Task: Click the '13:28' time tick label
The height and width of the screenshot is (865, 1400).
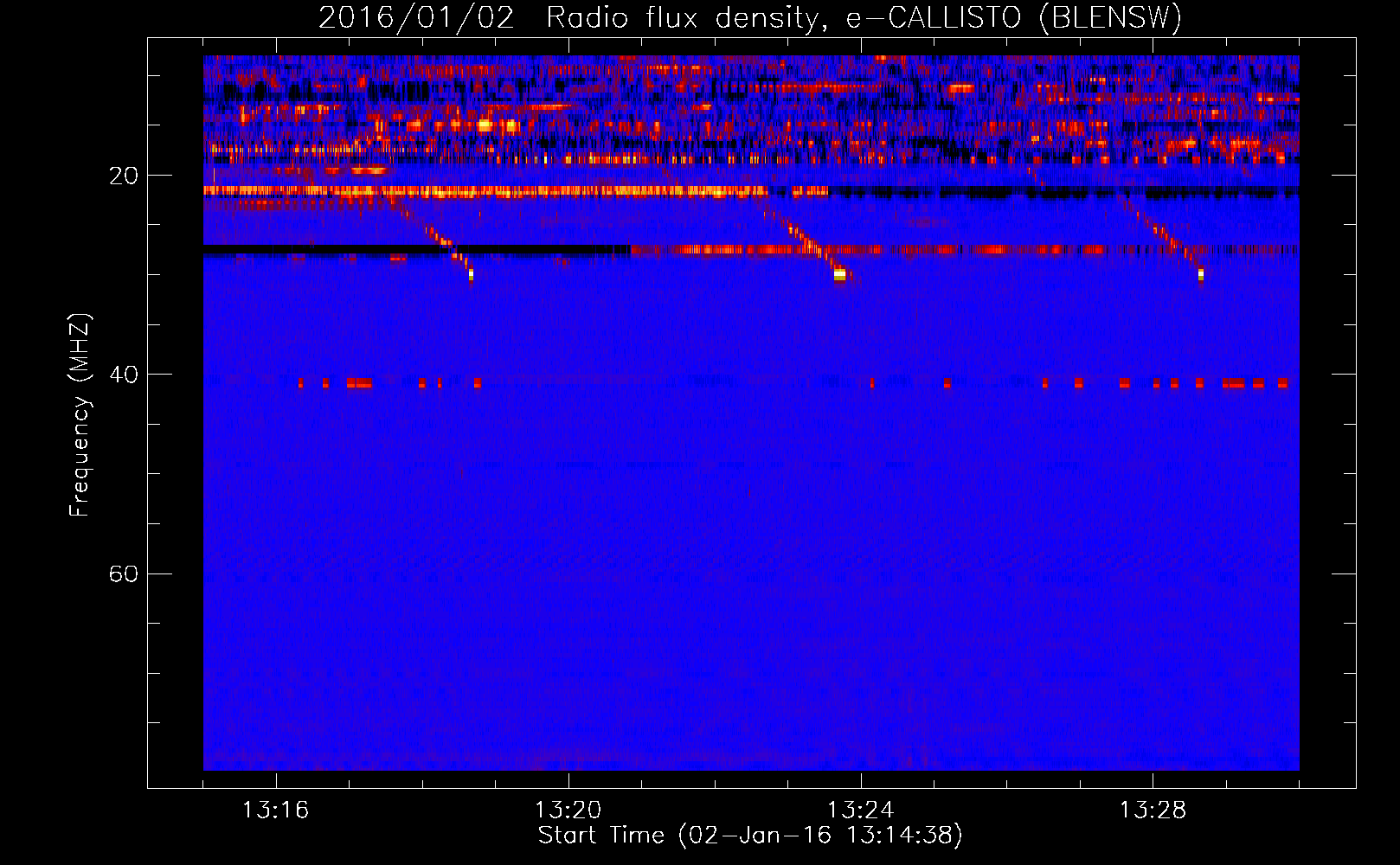Action: 1153,811
